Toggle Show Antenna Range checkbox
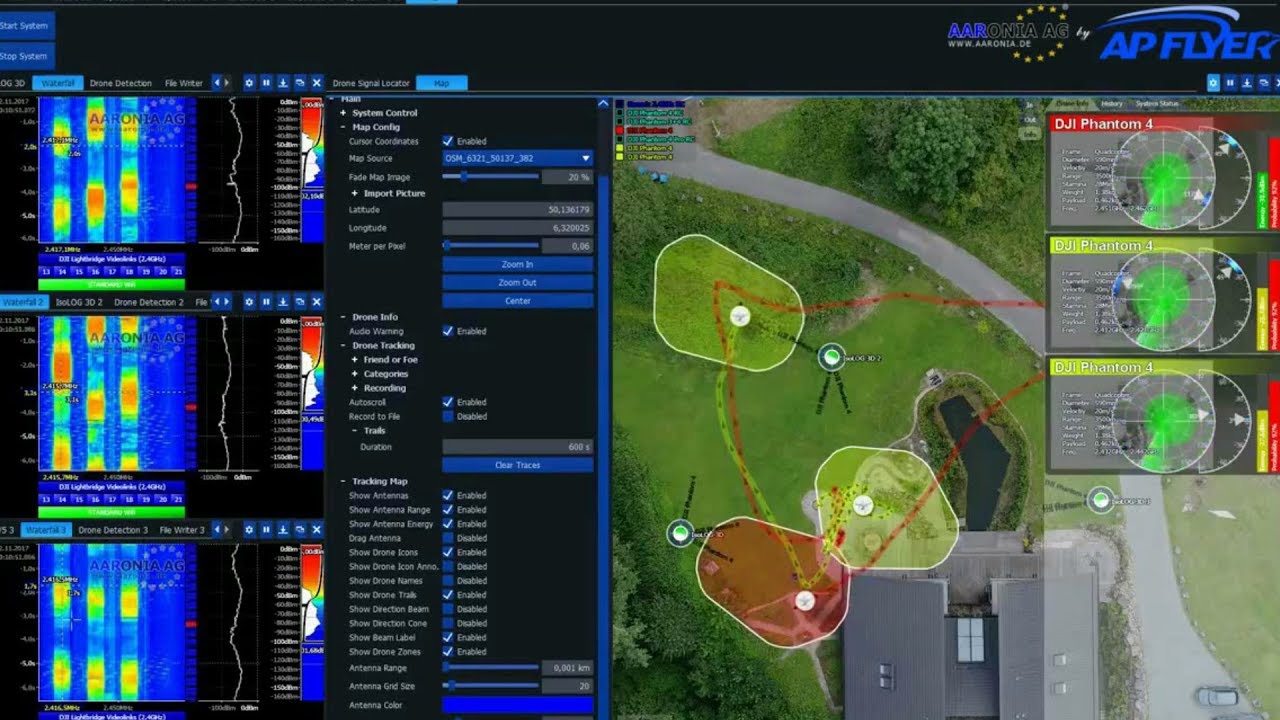 (448, 510)
